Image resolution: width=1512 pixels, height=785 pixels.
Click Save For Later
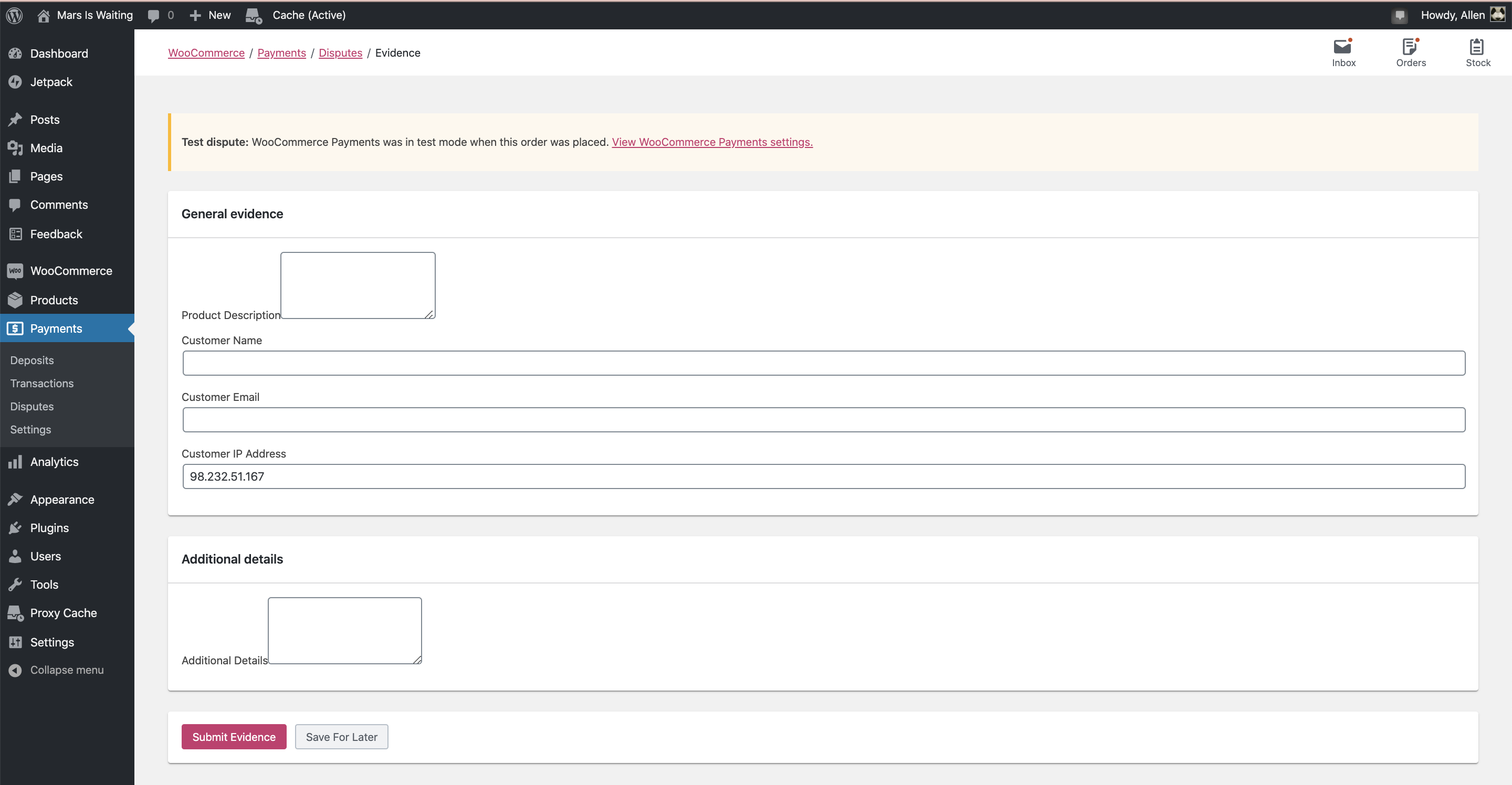[x=341, y=736]
